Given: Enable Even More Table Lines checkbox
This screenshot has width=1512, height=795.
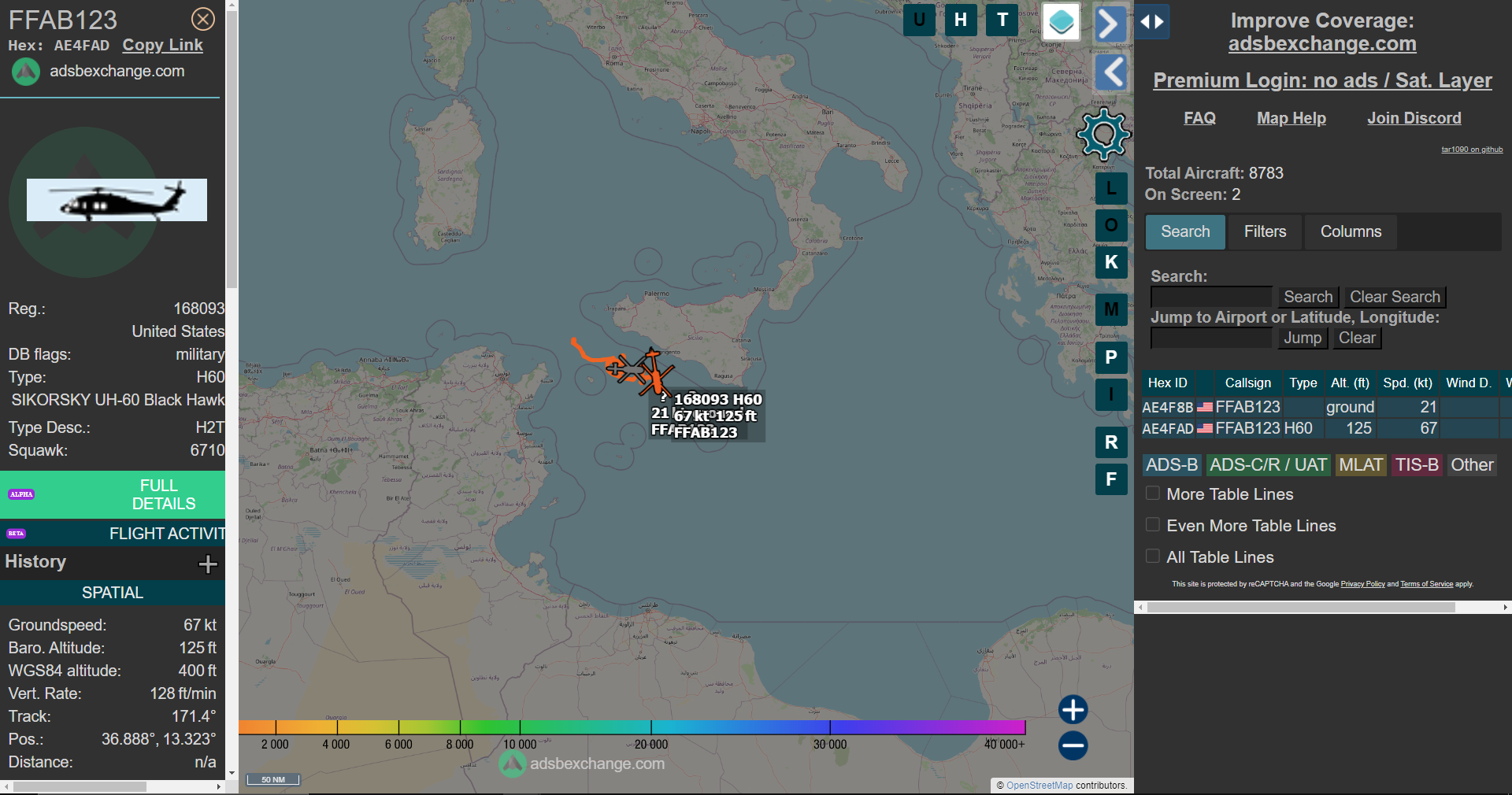Looking at the screenshot, I should (x=1153, y=525).
